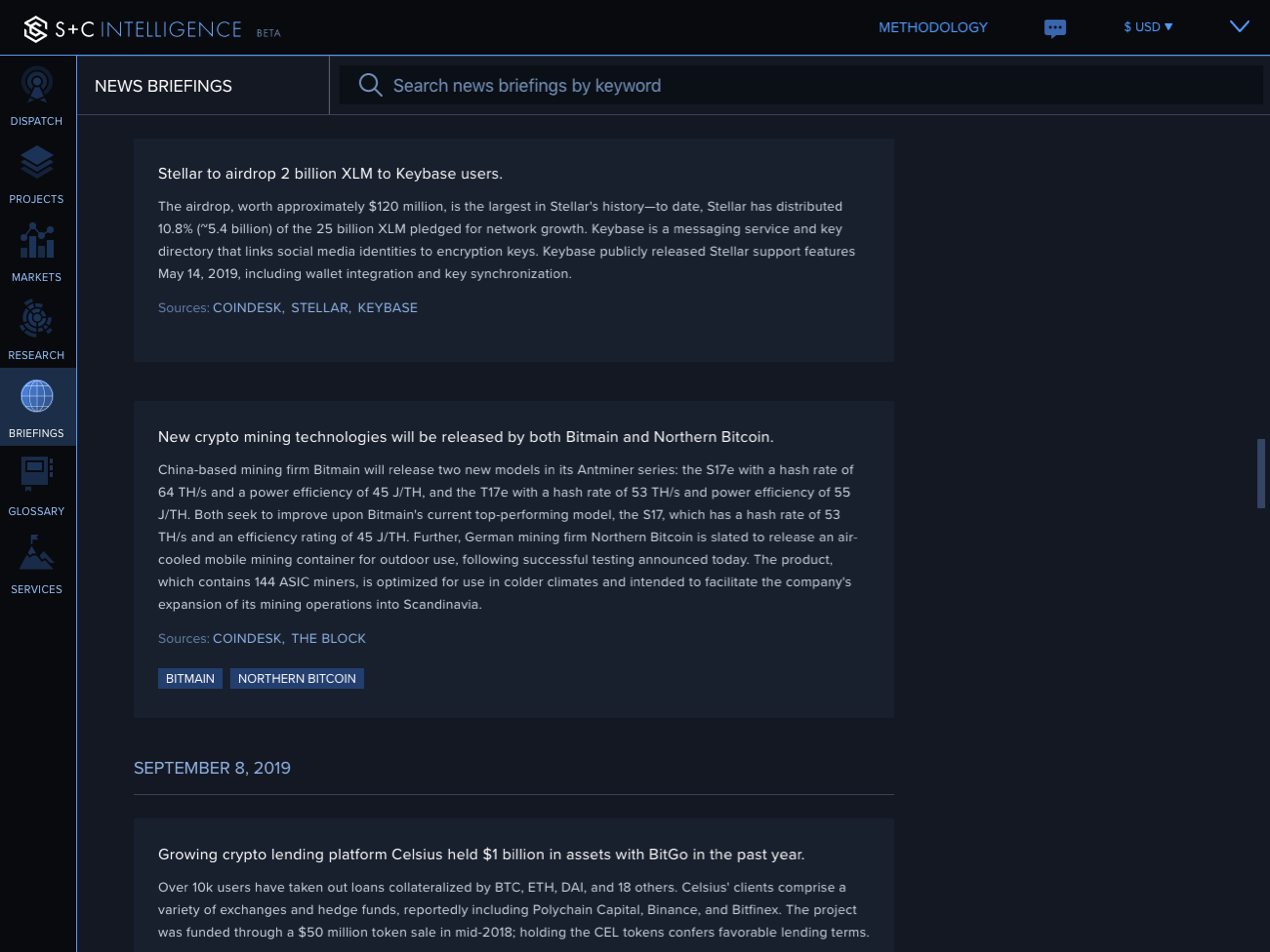The image size is (1270, 952).
Task: Click the September 8, 2019 date header
Action: click(x=212, y=768)
